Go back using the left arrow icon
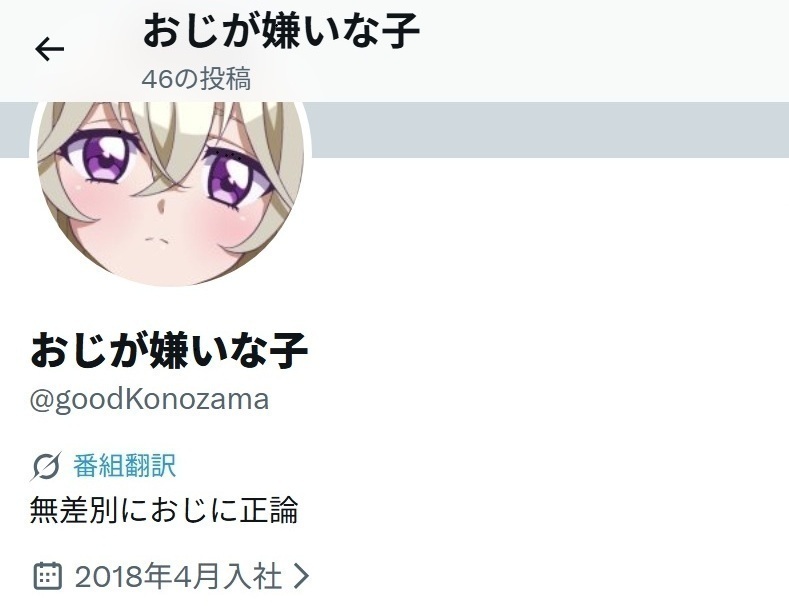 [x=49, y=49]
